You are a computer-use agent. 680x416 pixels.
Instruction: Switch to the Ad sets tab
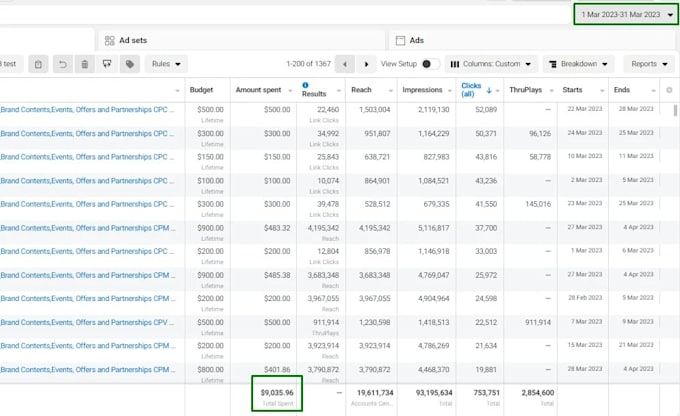tap(241, 40)
